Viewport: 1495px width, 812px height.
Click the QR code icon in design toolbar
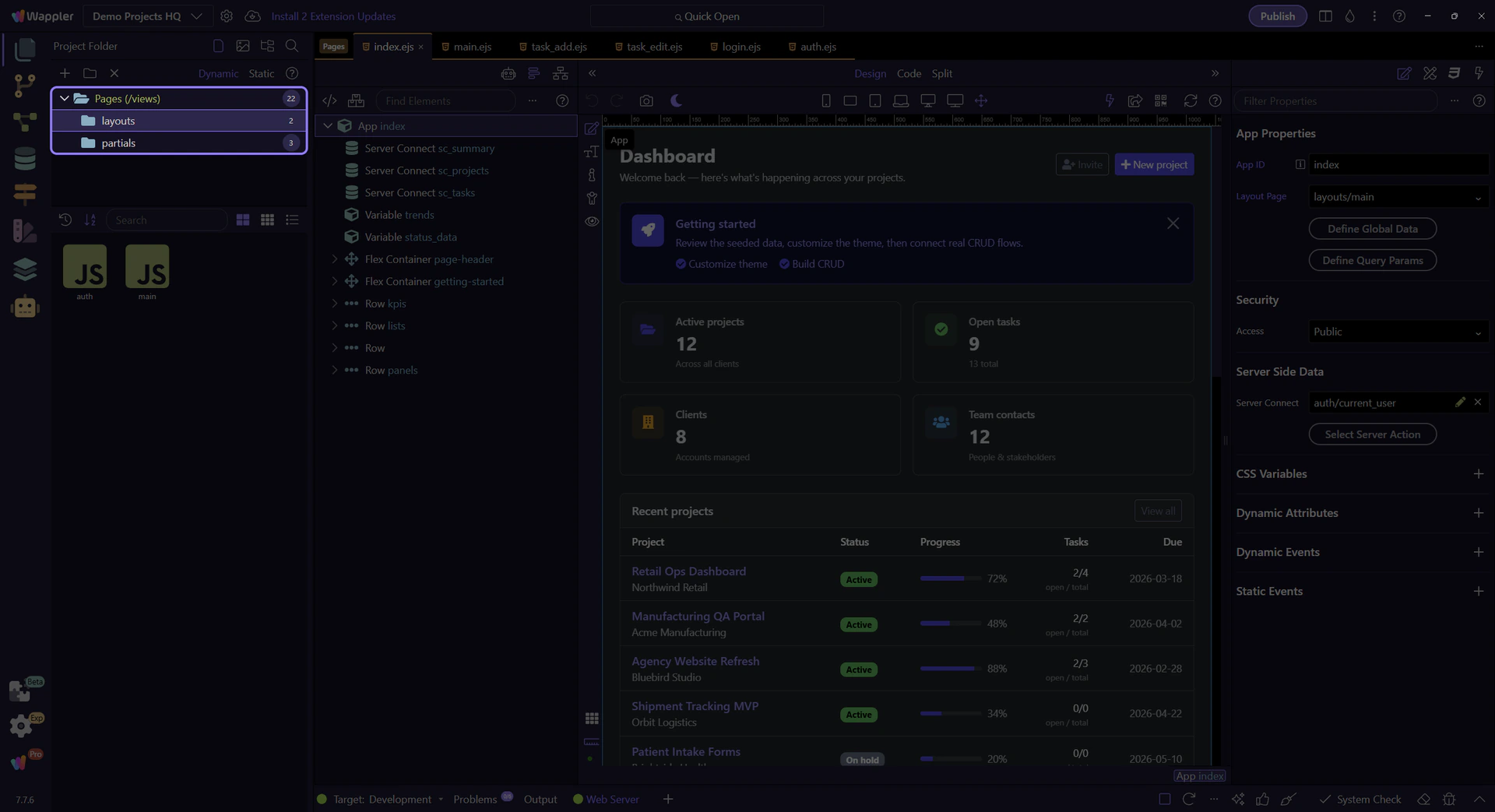click(x=1160, y=100)
